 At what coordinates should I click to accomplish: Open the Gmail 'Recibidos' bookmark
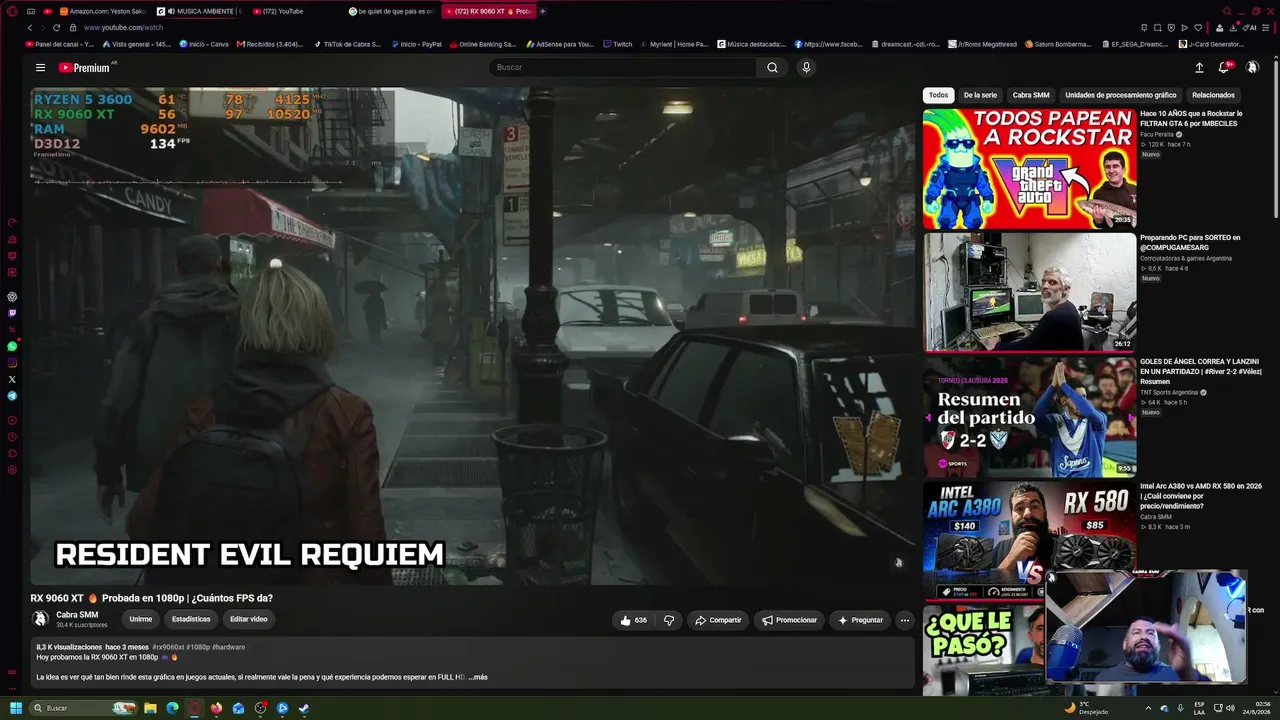pyautogui.click(x=270, y=44)
